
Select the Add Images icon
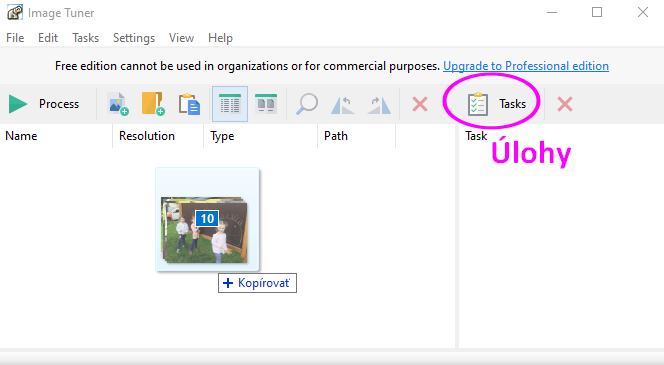[118, 104]
